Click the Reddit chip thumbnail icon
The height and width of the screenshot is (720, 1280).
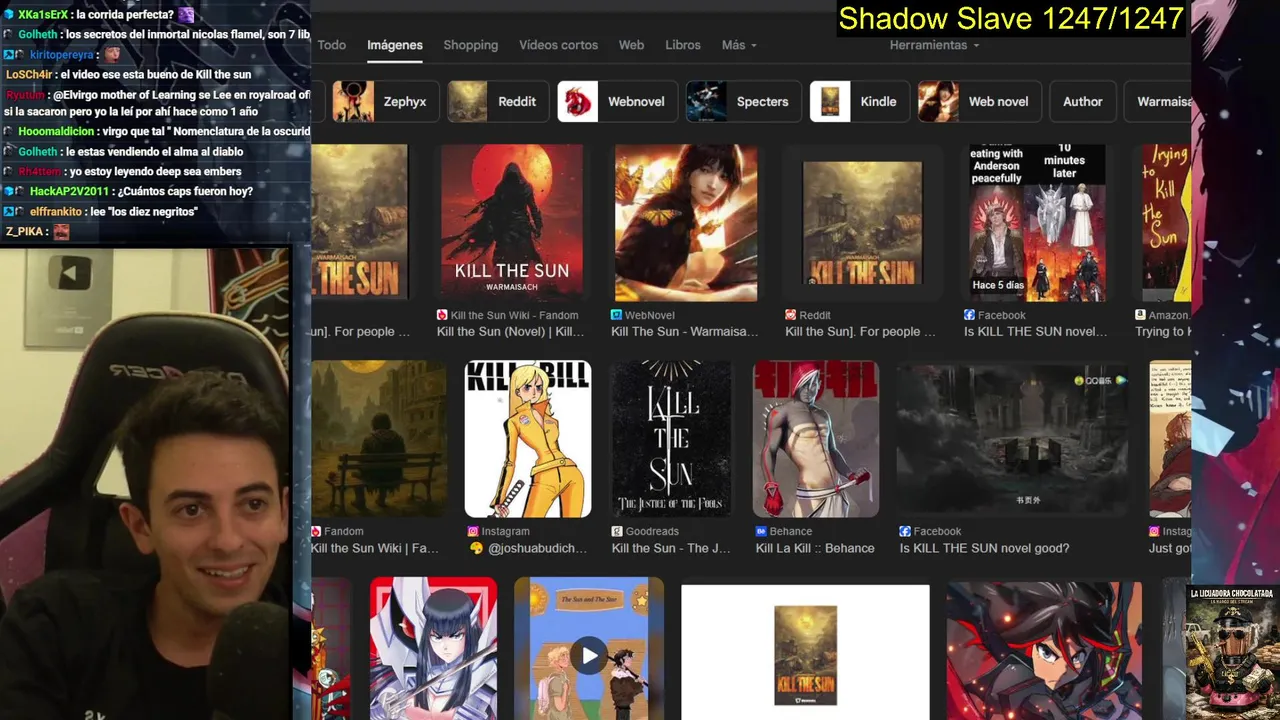468,101
